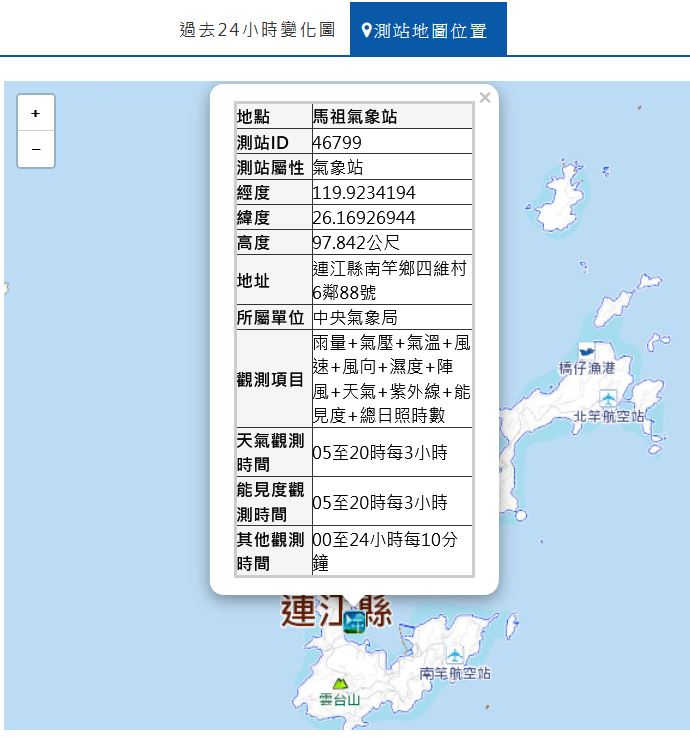Click the 北竿航空站 airport icon

[608, 399]
